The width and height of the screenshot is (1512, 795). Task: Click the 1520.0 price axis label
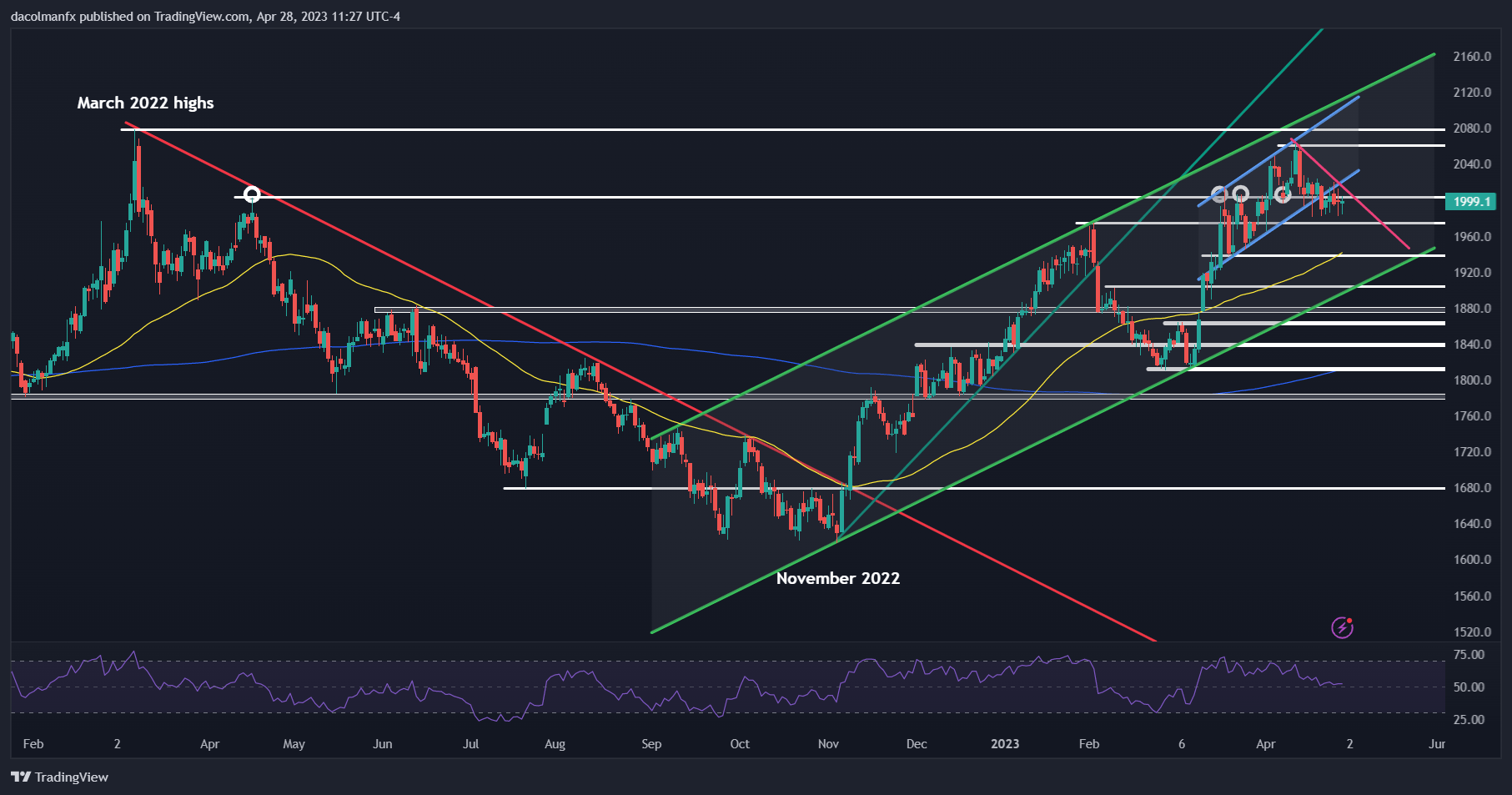point(1472,632)
